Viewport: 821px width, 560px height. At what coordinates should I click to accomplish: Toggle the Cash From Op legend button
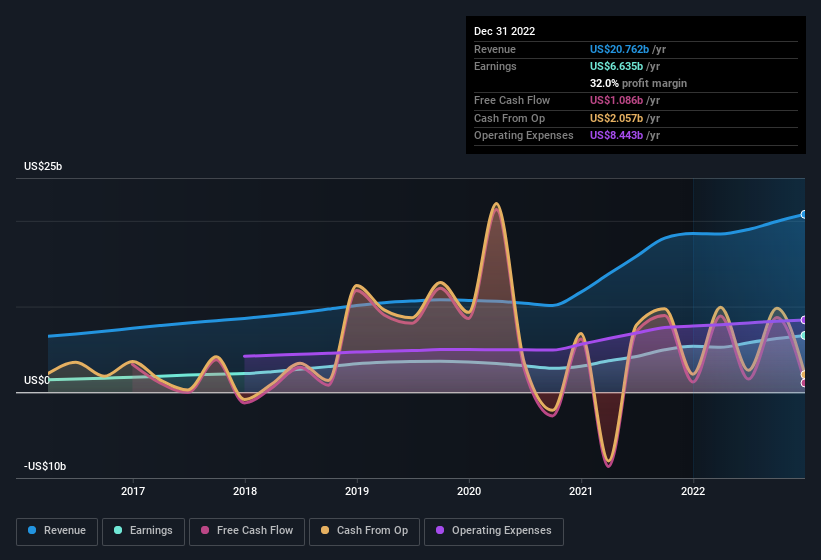pos(364,532)
